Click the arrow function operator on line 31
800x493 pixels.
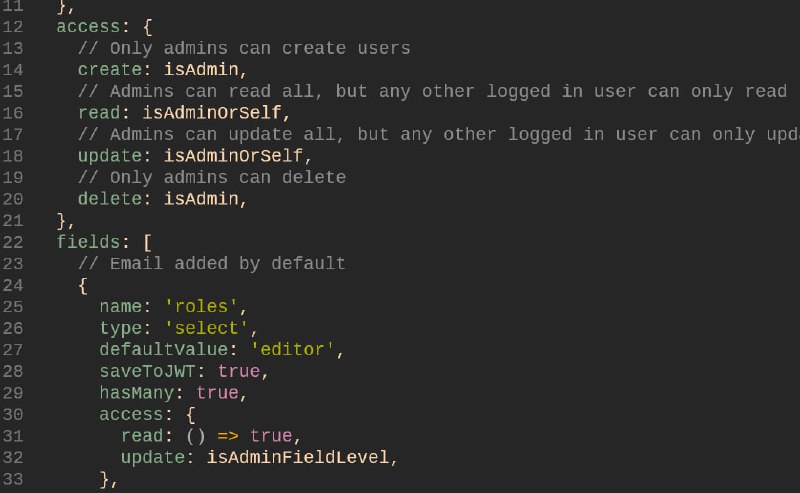pos(228,436)
